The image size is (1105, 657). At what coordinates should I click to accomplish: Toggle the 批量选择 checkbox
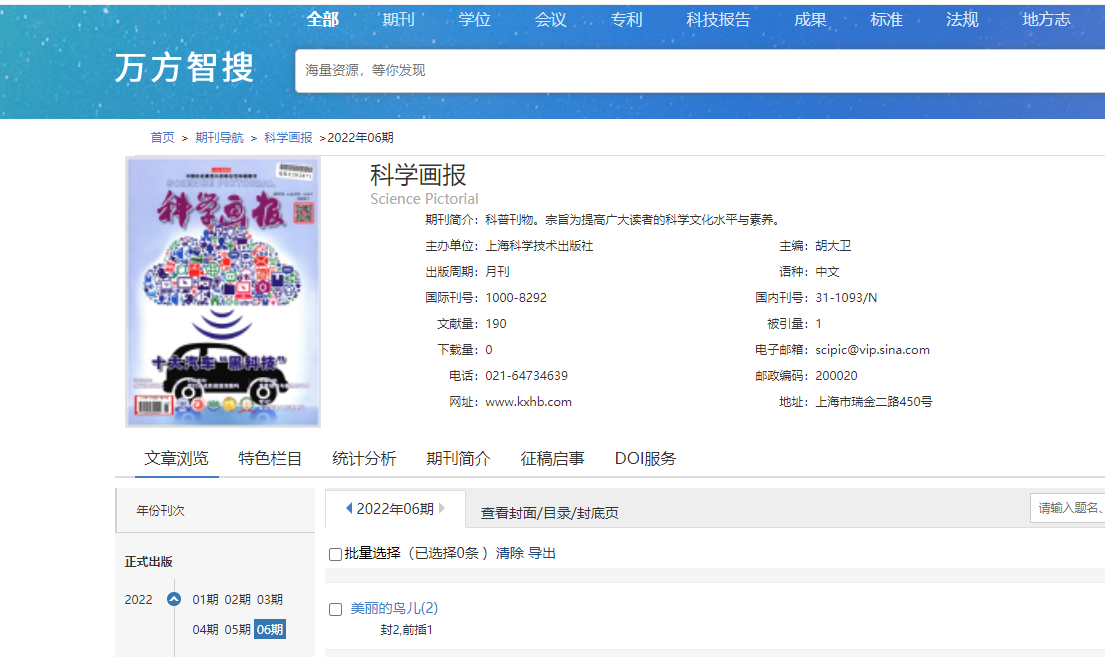coord(335,554)
